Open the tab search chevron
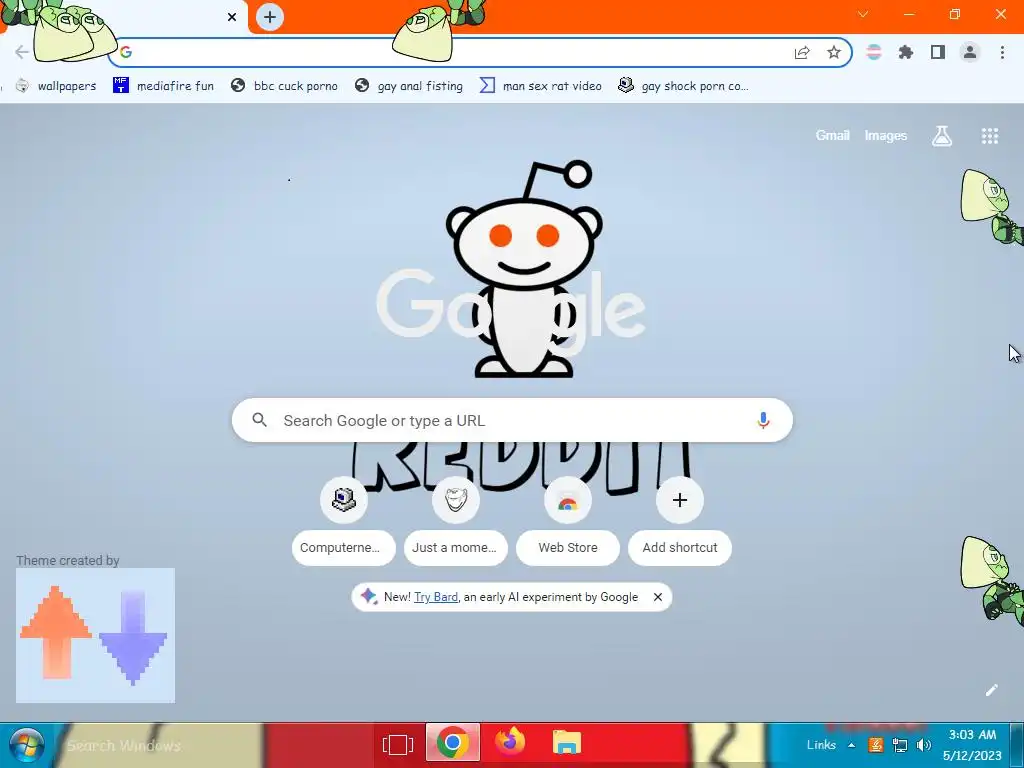The width and height of the screenshot is (1024, 768). [x=863, y=14]
